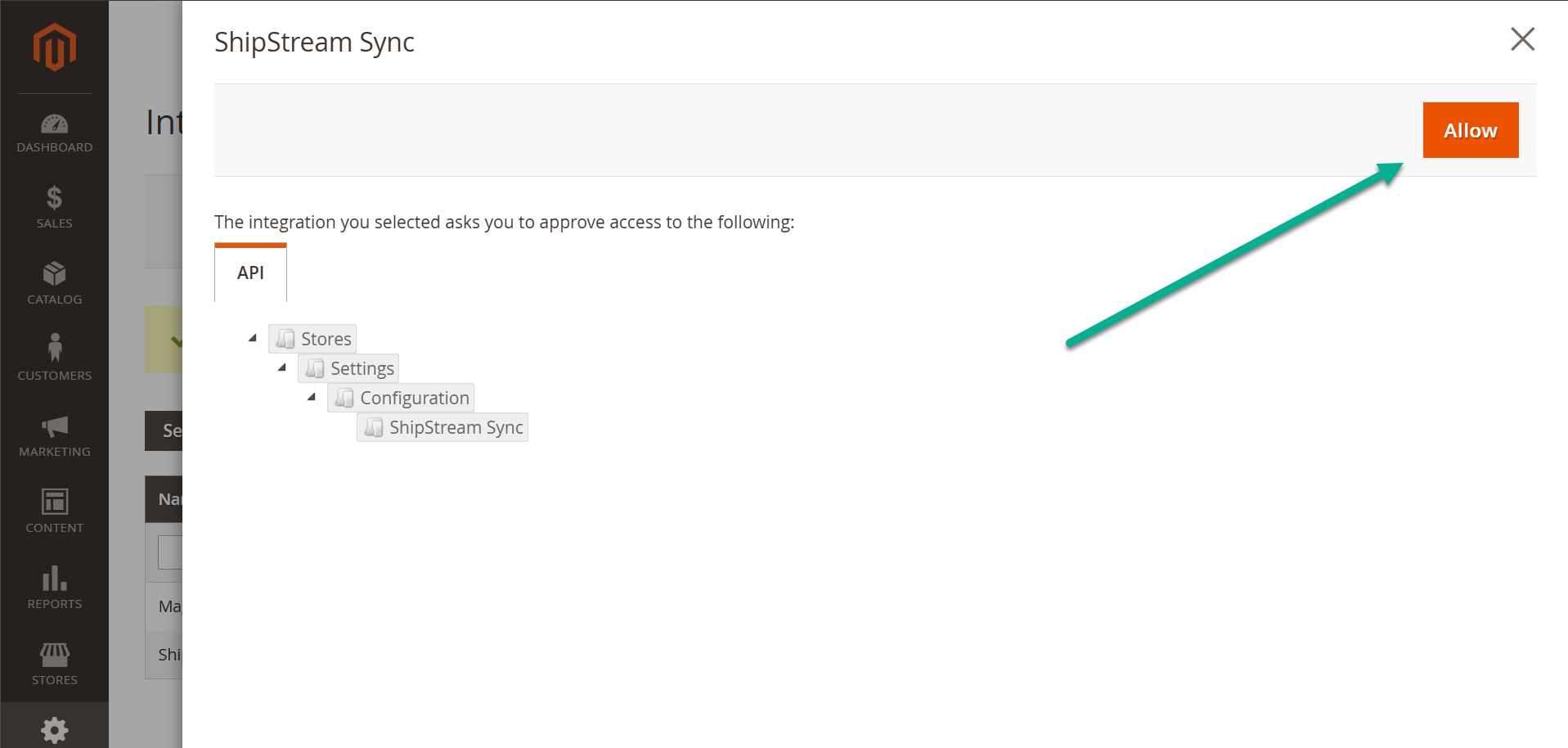The height and width of the screenshot is (748, 1568).
Task: Open the Stores storefront icon
Action: 54,655
